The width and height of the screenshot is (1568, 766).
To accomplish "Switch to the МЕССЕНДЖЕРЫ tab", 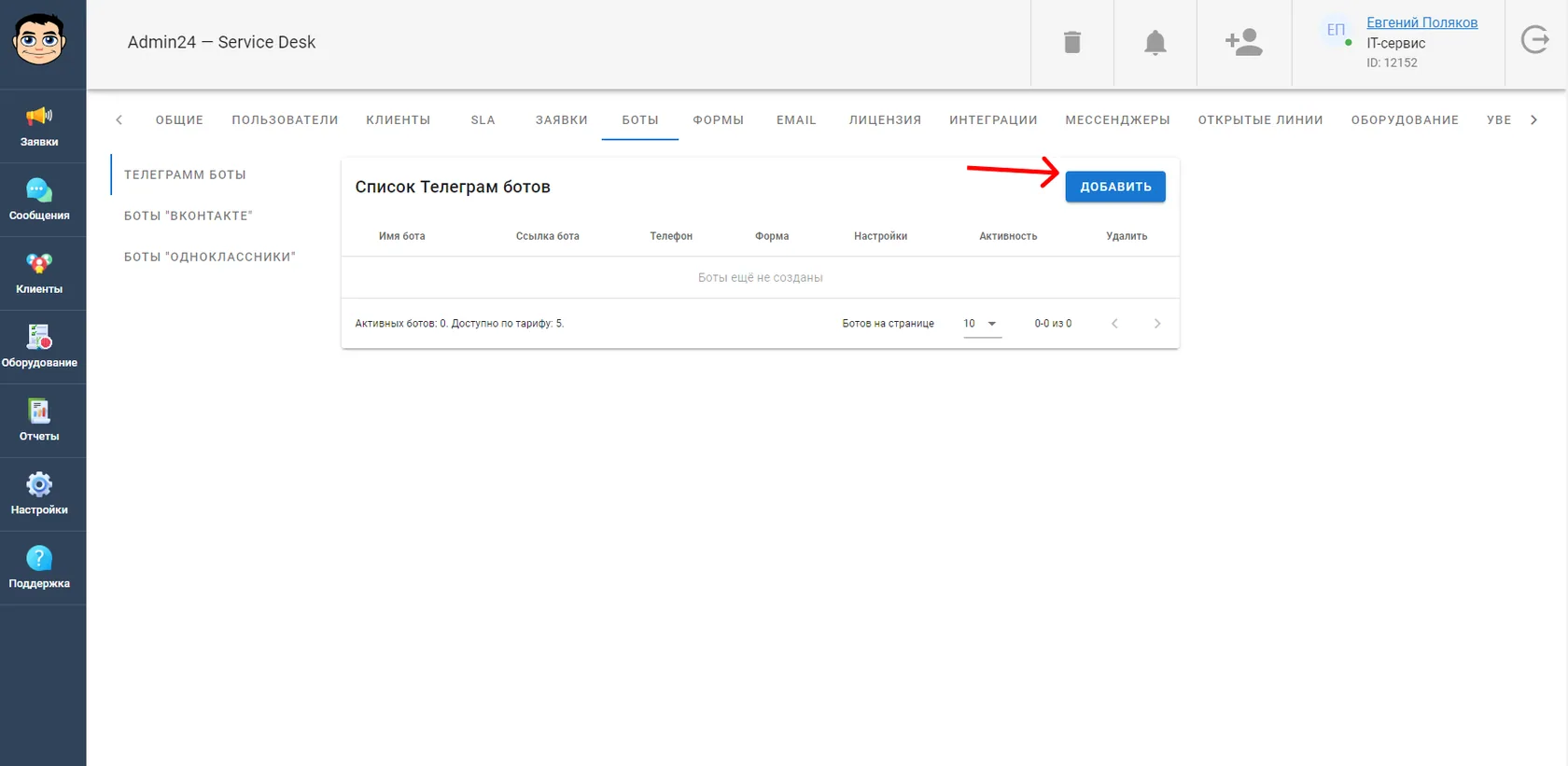I will (x=1118, y=120).
